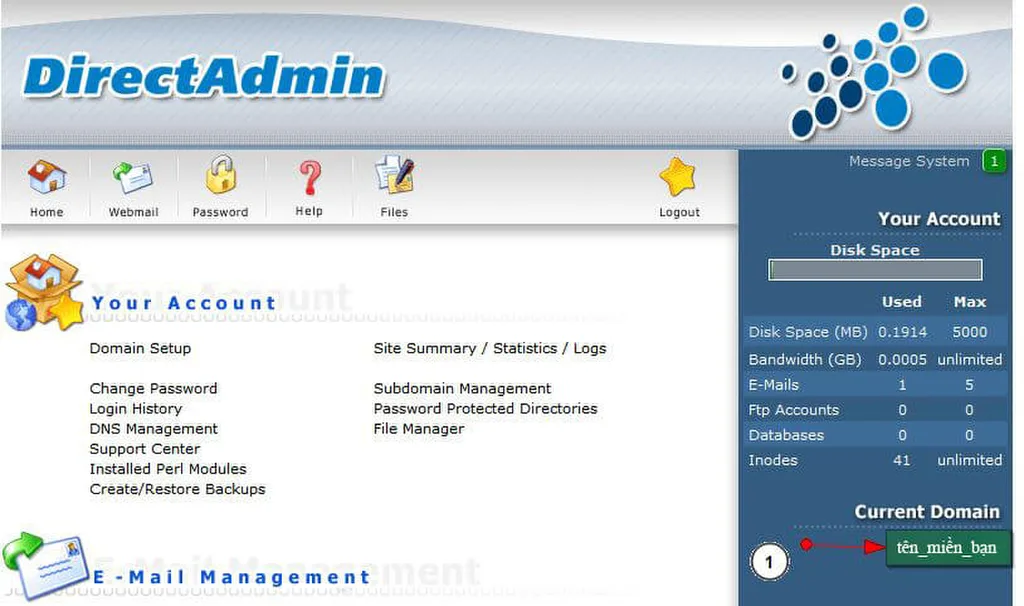Image resolution: width=1024 pixels, height=606 pixels.
Task: Click the Bandwidth (GB) row label
Action: pyautogui.click(x=805, y=359)
